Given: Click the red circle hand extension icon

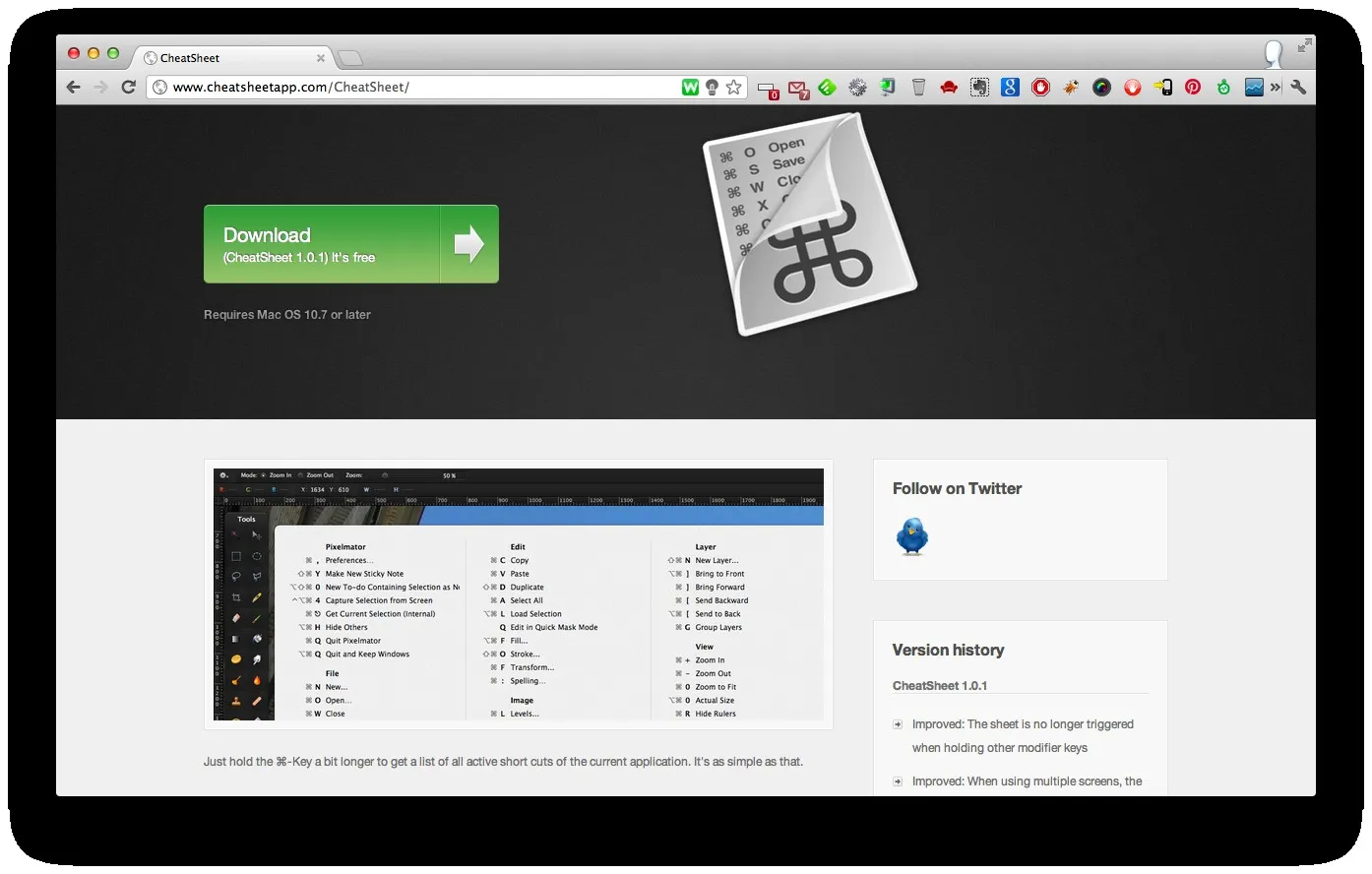Looking at the screenshot, I should click(1133, 87).
